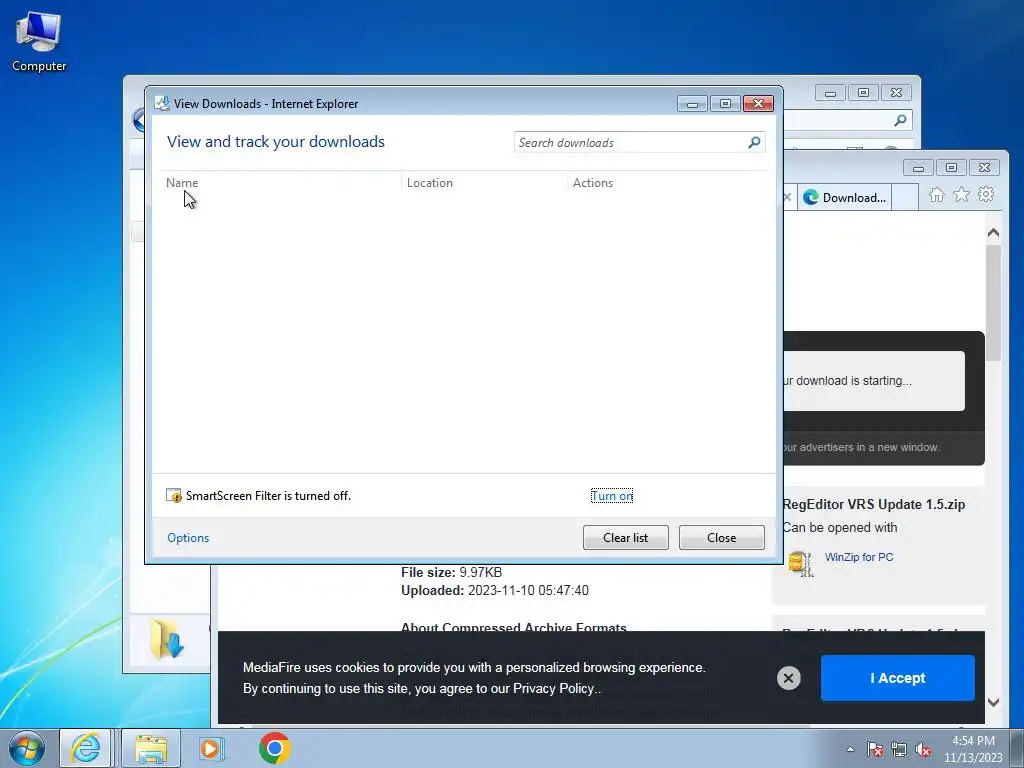The width and height of the screenshot is (1024, 768).
Task: Show hidden system tray icons arrow
Action: pos(850,749)
